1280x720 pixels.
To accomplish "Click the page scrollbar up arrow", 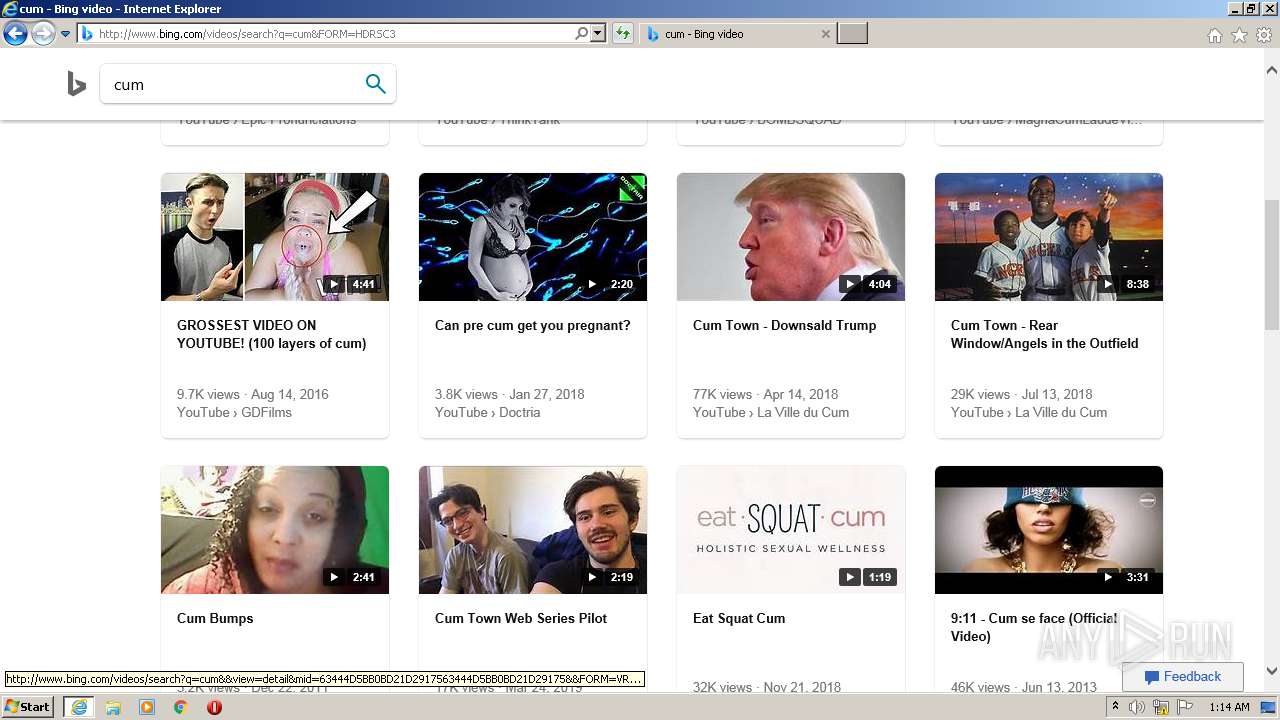I will [1272, 70].
